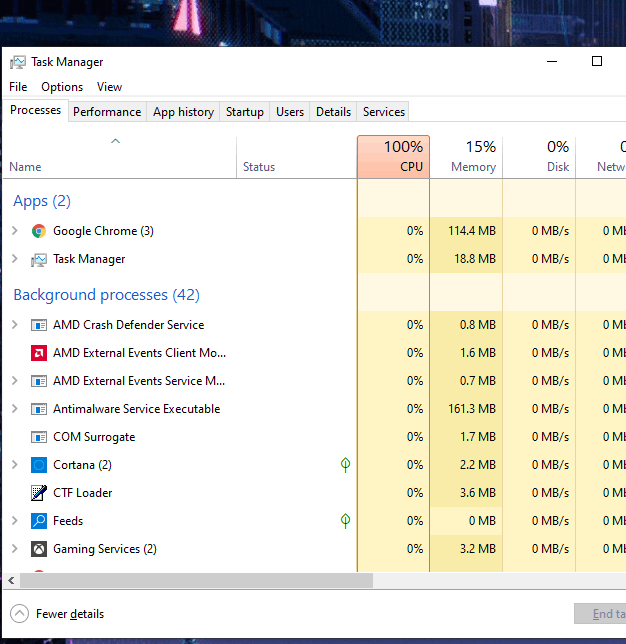Viewport: 626px width, 644px height.
Task: Click Background processes (42) heading
Action: [x=106, y=295]
